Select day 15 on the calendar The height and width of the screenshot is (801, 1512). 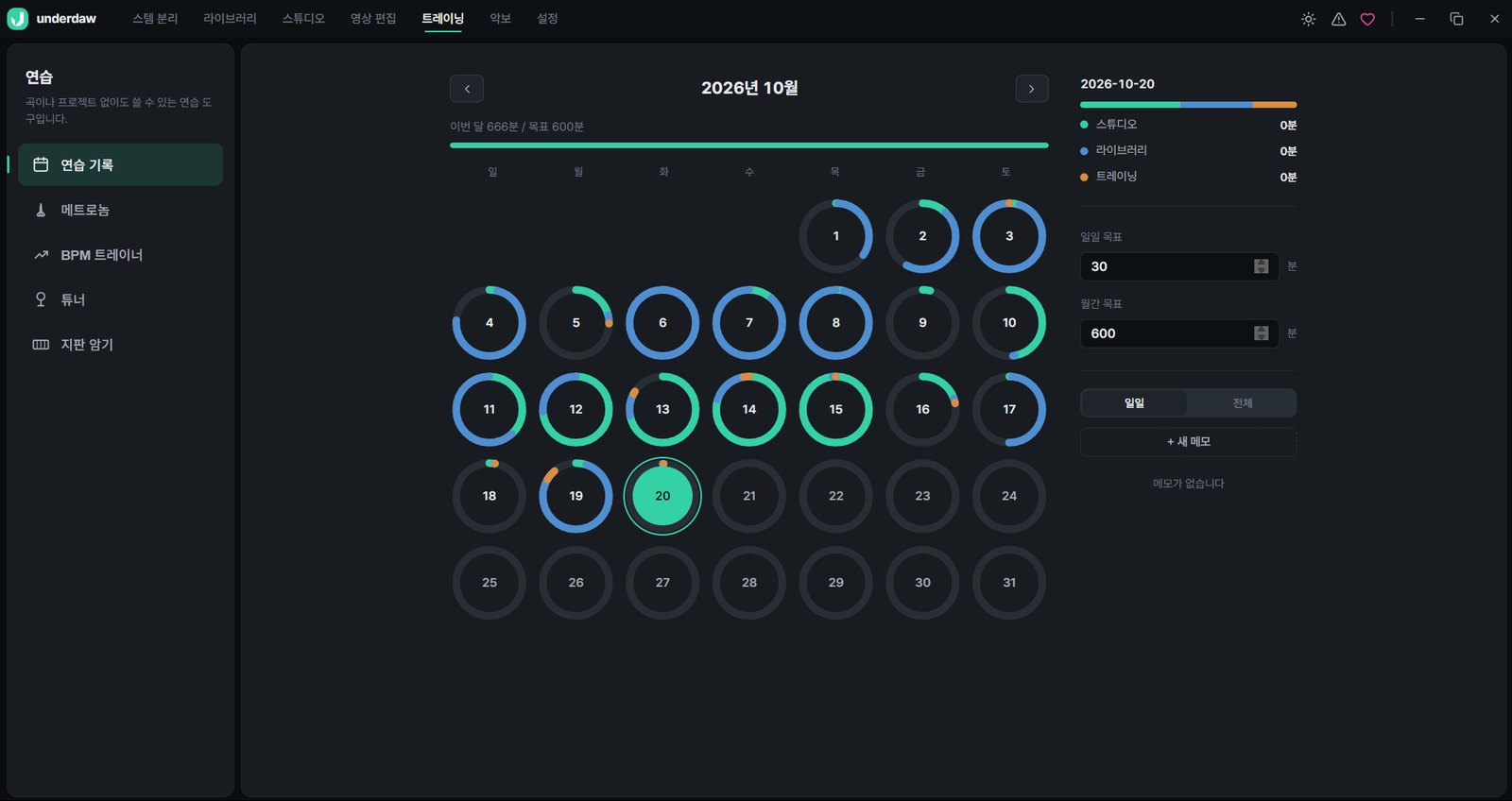836,409
